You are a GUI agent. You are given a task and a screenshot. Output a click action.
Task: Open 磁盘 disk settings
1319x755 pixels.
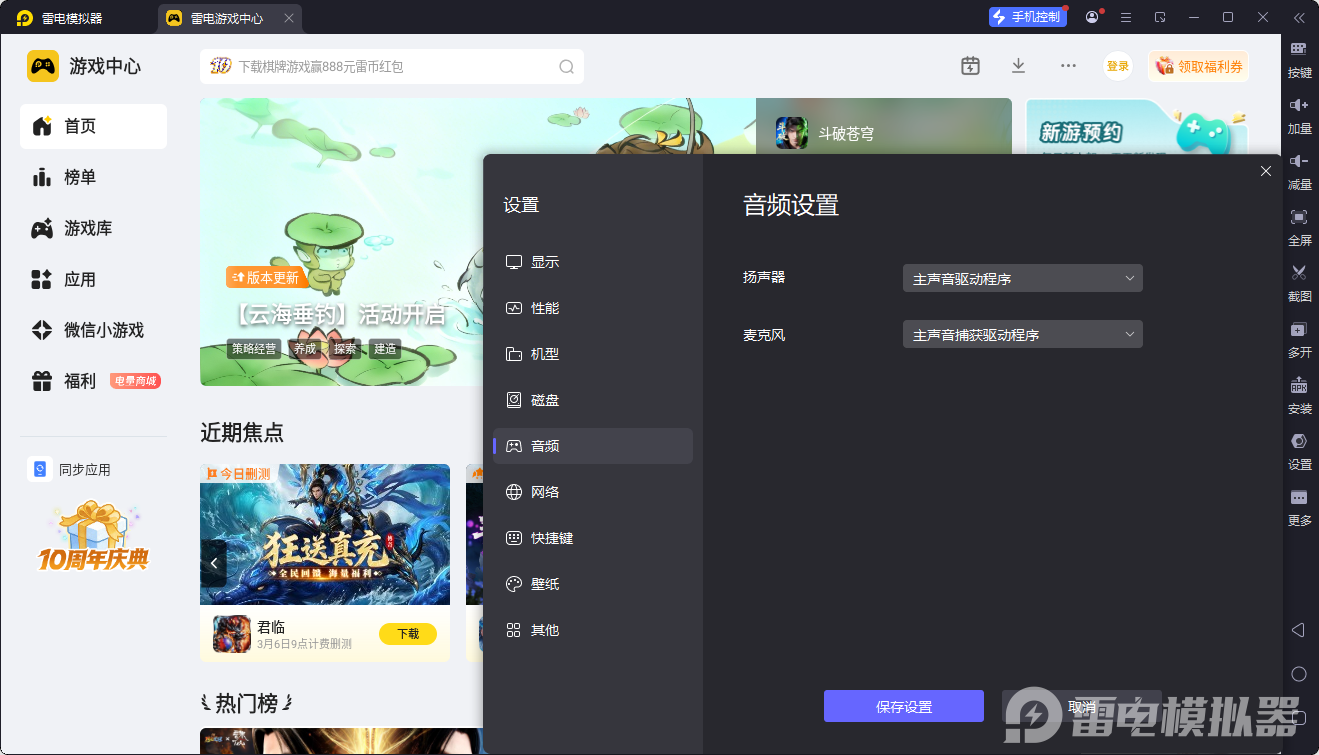coord(593,400)
